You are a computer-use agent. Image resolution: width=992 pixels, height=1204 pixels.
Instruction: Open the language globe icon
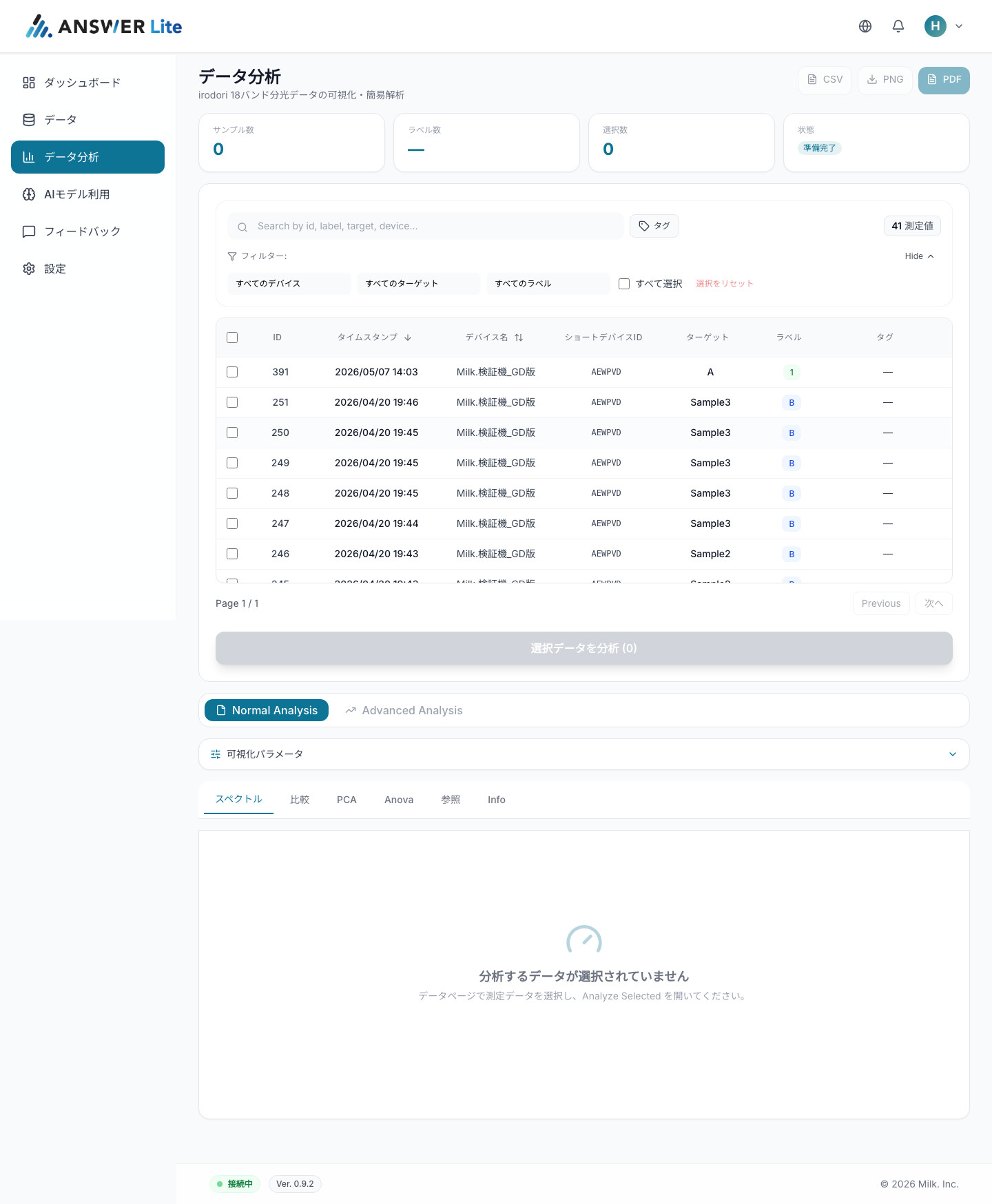(865, 26)
